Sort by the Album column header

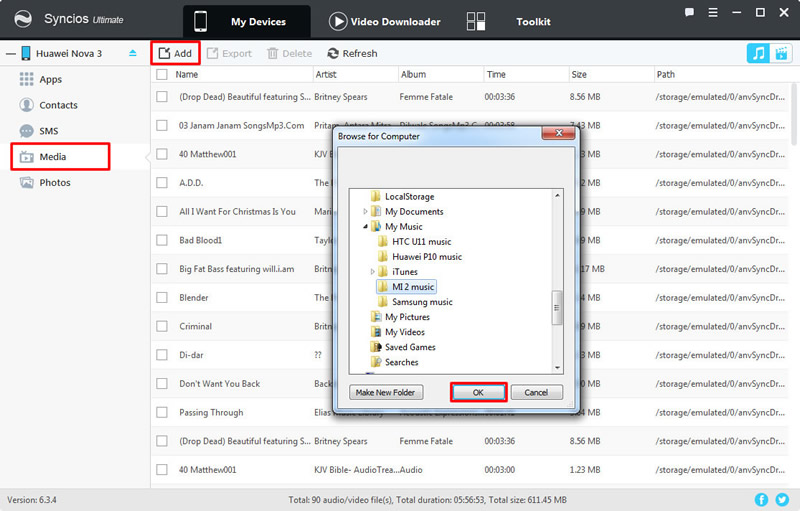[x=413, y=74]
